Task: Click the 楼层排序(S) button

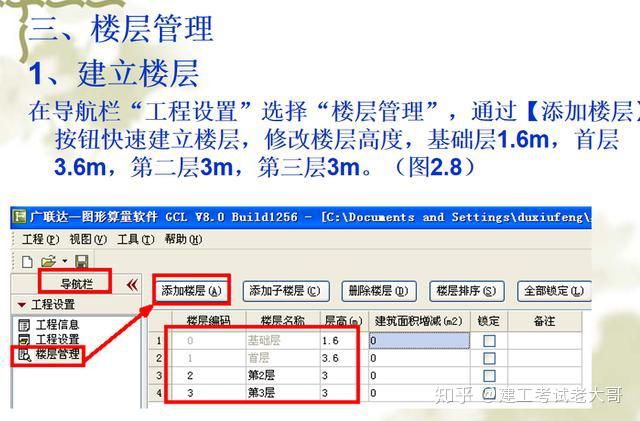Action: tap(467, 291)
